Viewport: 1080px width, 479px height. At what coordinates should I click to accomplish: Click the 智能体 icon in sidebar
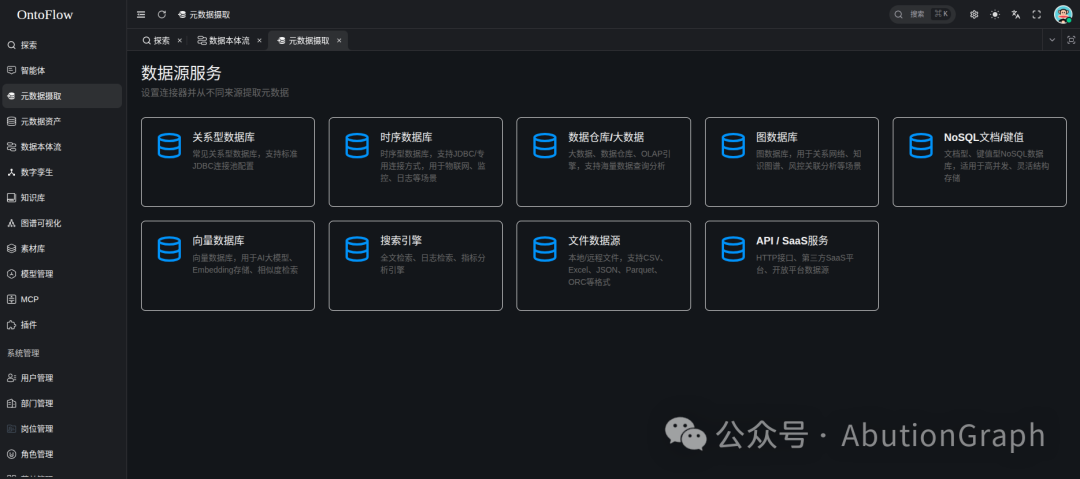[x=11, y=70]
